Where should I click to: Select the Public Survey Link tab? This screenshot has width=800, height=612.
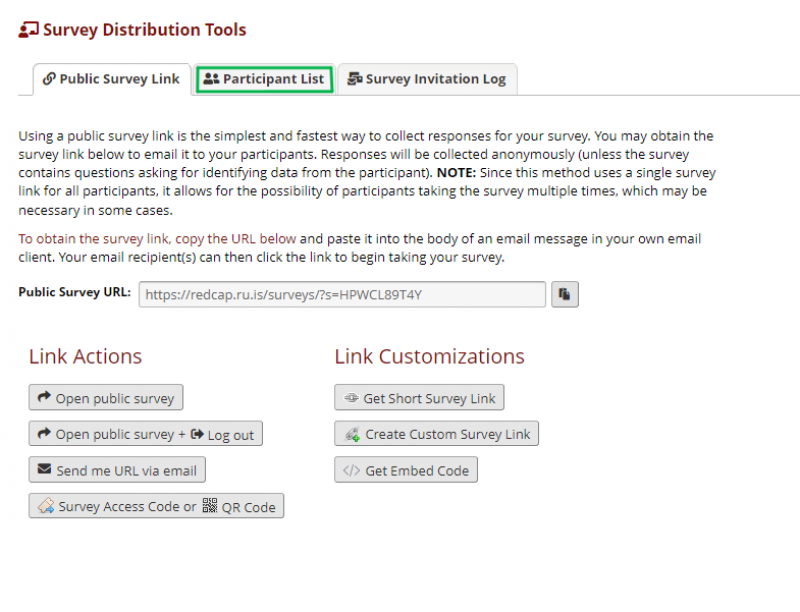point(112,80)
